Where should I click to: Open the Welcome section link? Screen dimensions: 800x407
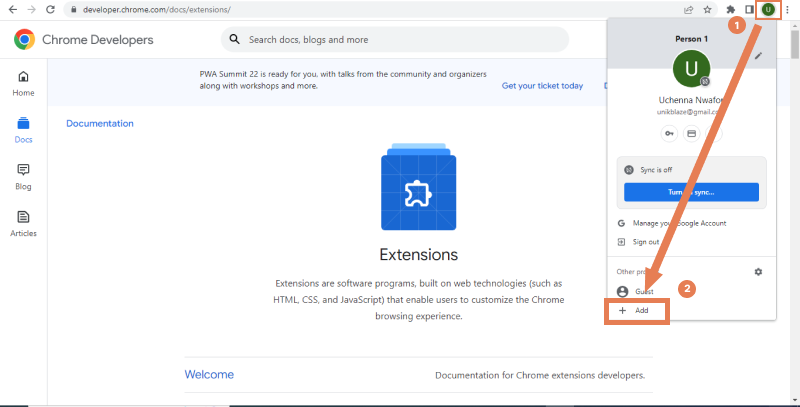click(209, 374)
